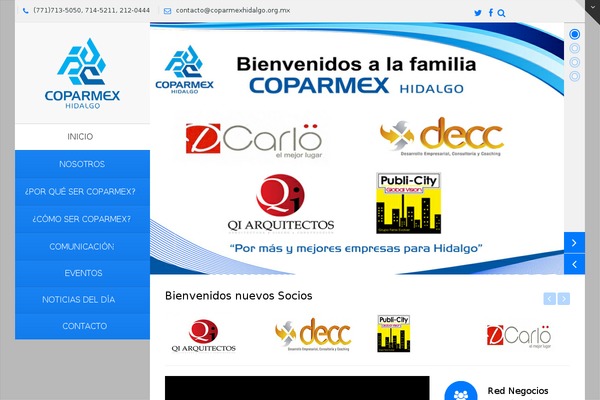This screenshot has width=600, height=400.
Task: Click the COPARMEX Hidalgo sidebar logo
Action: pos(82,73)
